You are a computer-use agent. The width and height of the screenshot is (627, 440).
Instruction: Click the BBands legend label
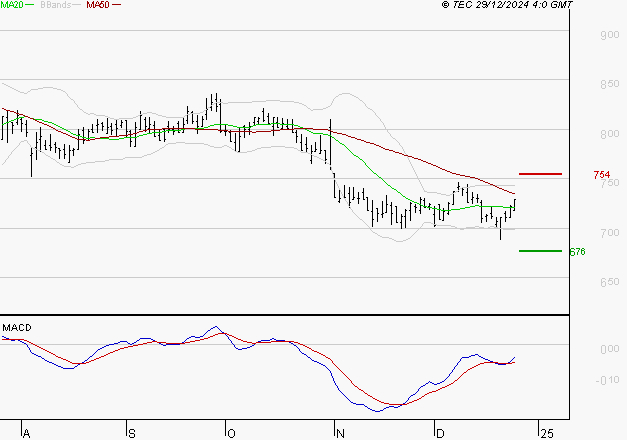56,5
